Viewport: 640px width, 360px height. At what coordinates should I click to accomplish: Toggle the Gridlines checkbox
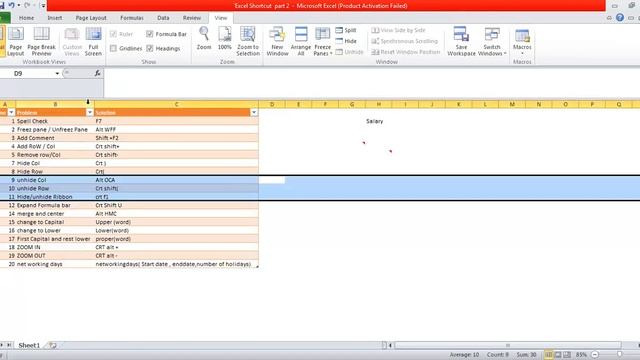pos(113,48)
